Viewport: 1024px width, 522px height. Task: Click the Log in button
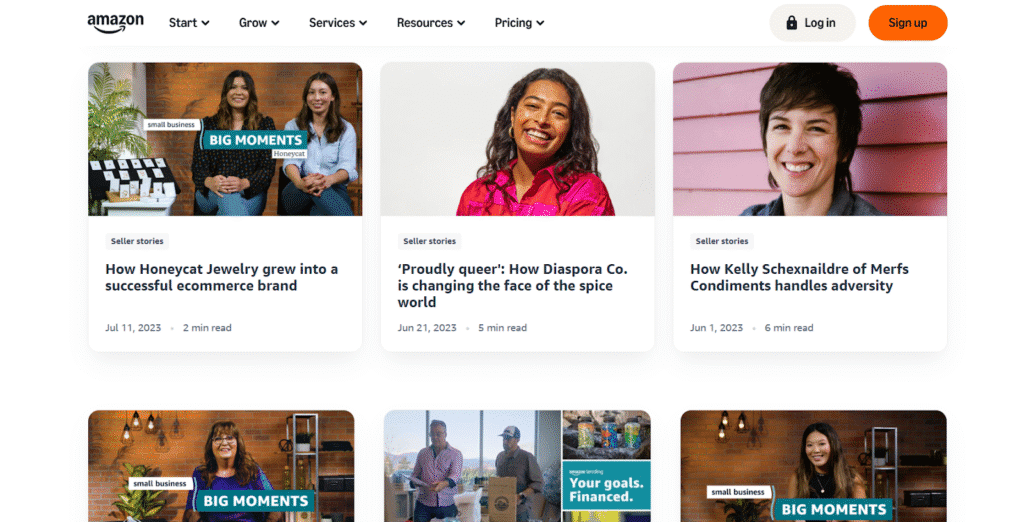[x=812, y=23]
